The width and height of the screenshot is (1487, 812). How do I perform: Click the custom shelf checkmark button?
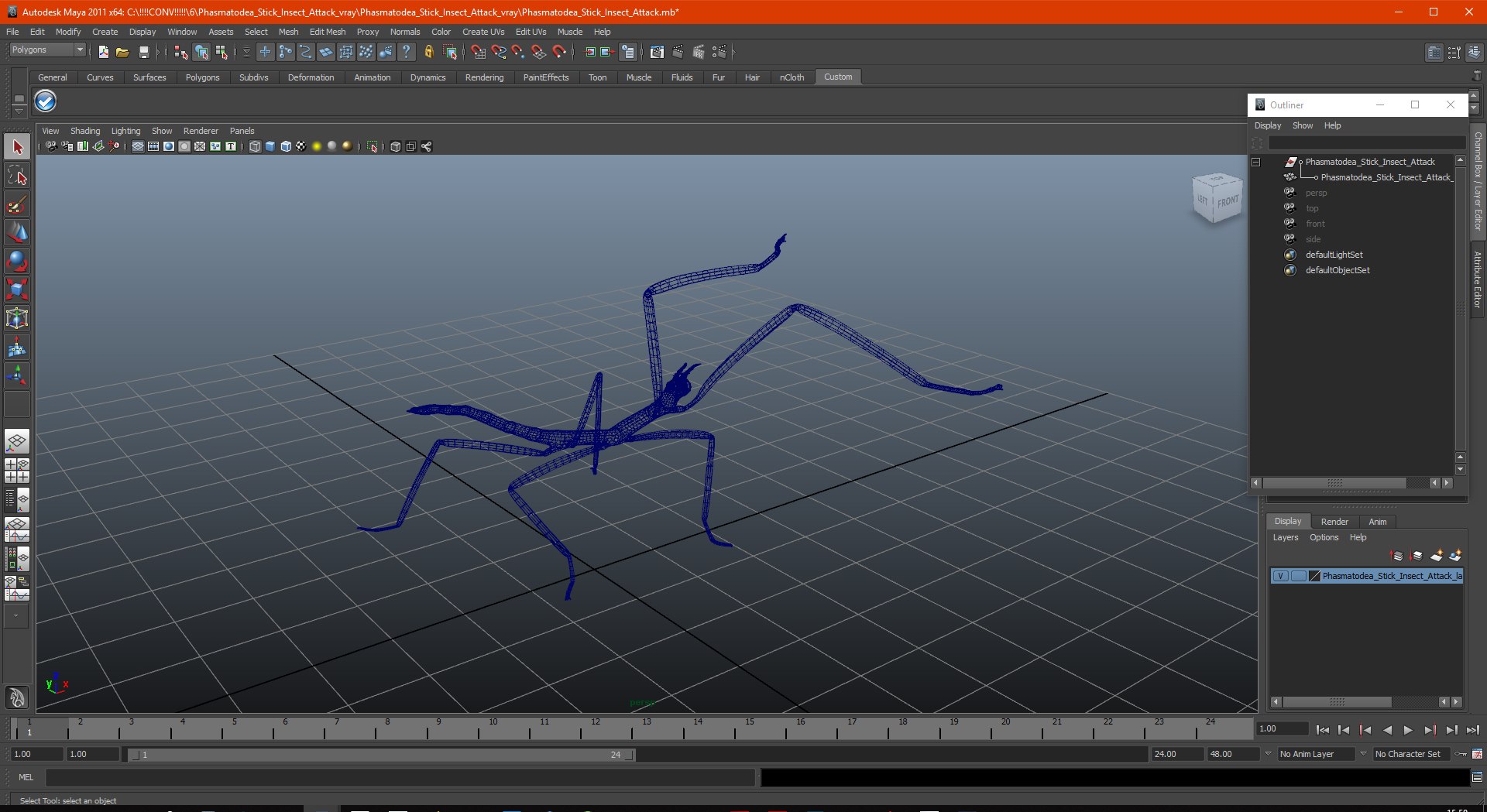point(46,101)
